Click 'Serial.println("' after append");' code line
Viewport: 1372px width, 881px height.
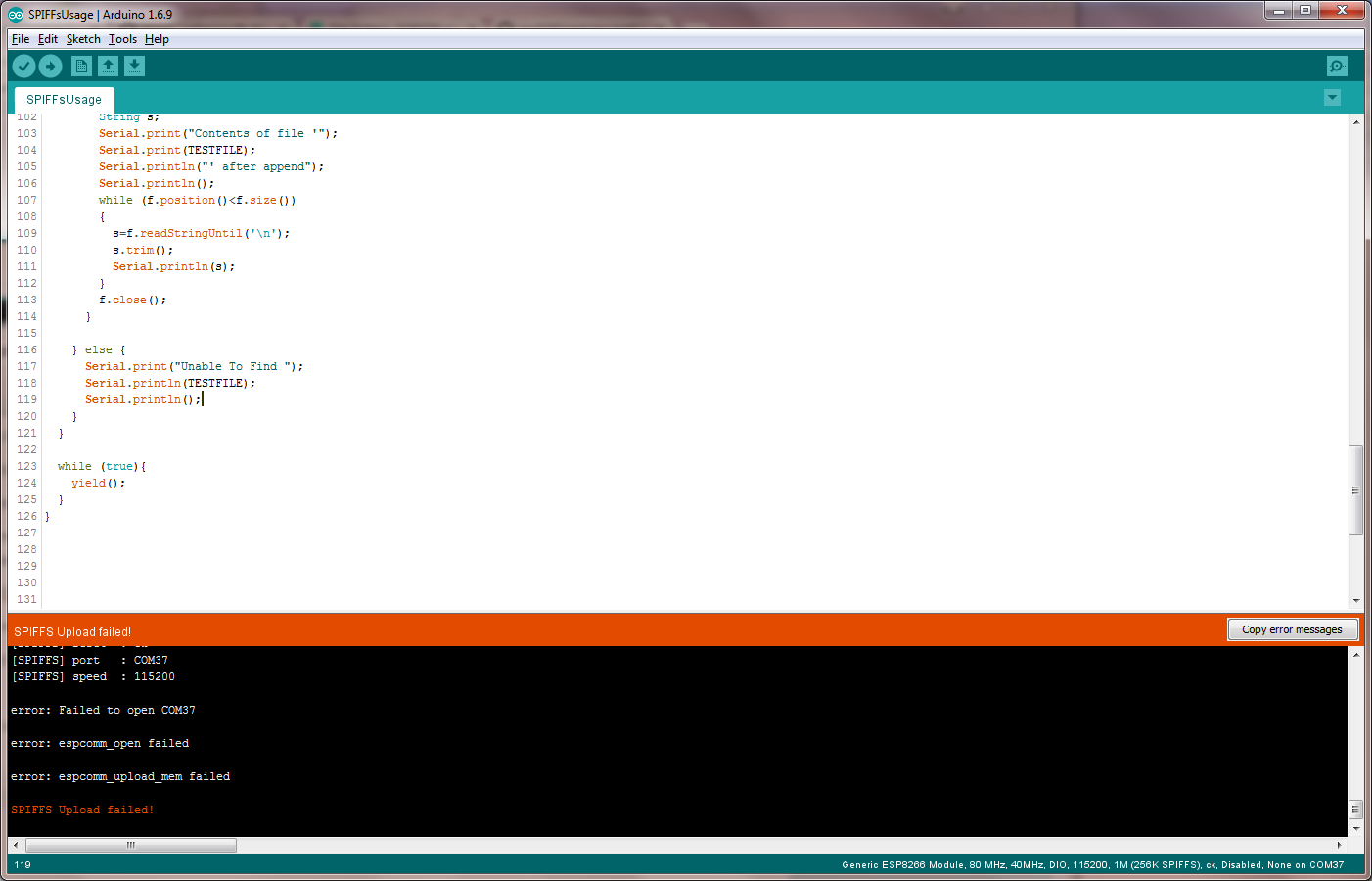[x=211, y=166]
